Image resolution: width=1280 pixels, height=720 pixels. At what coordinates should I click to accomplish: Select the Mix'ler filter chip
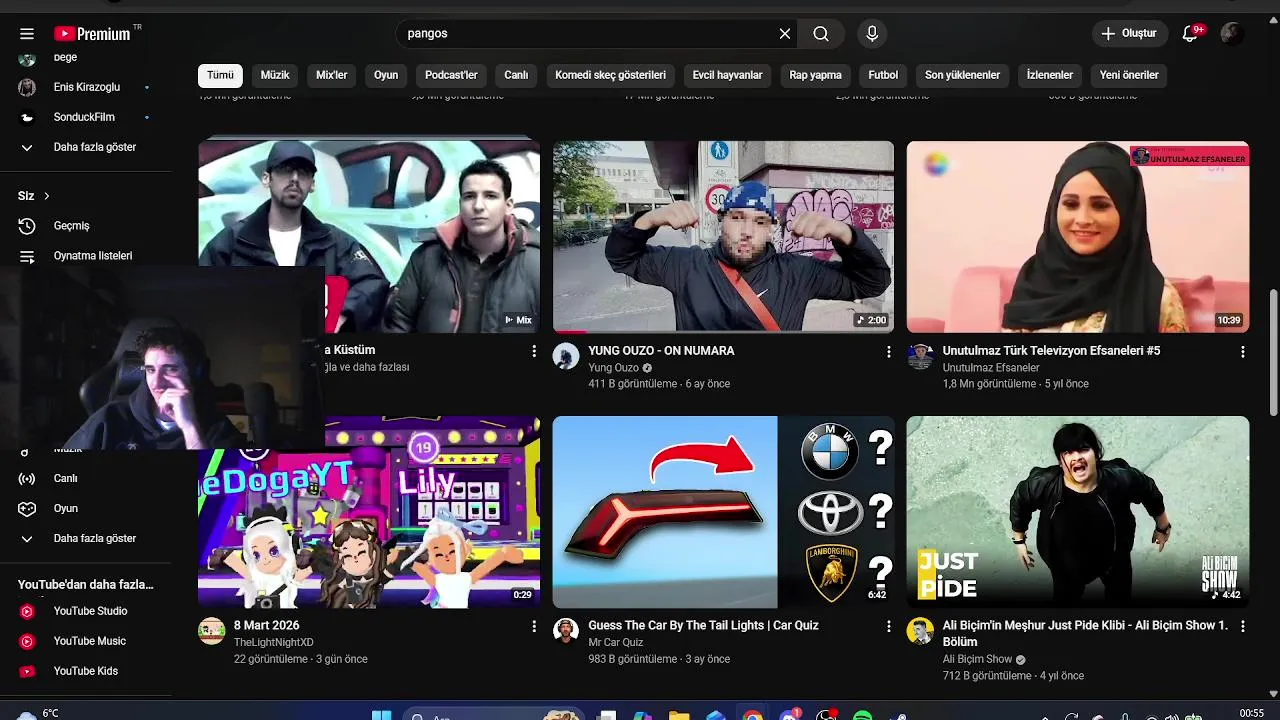click(331, 75)
